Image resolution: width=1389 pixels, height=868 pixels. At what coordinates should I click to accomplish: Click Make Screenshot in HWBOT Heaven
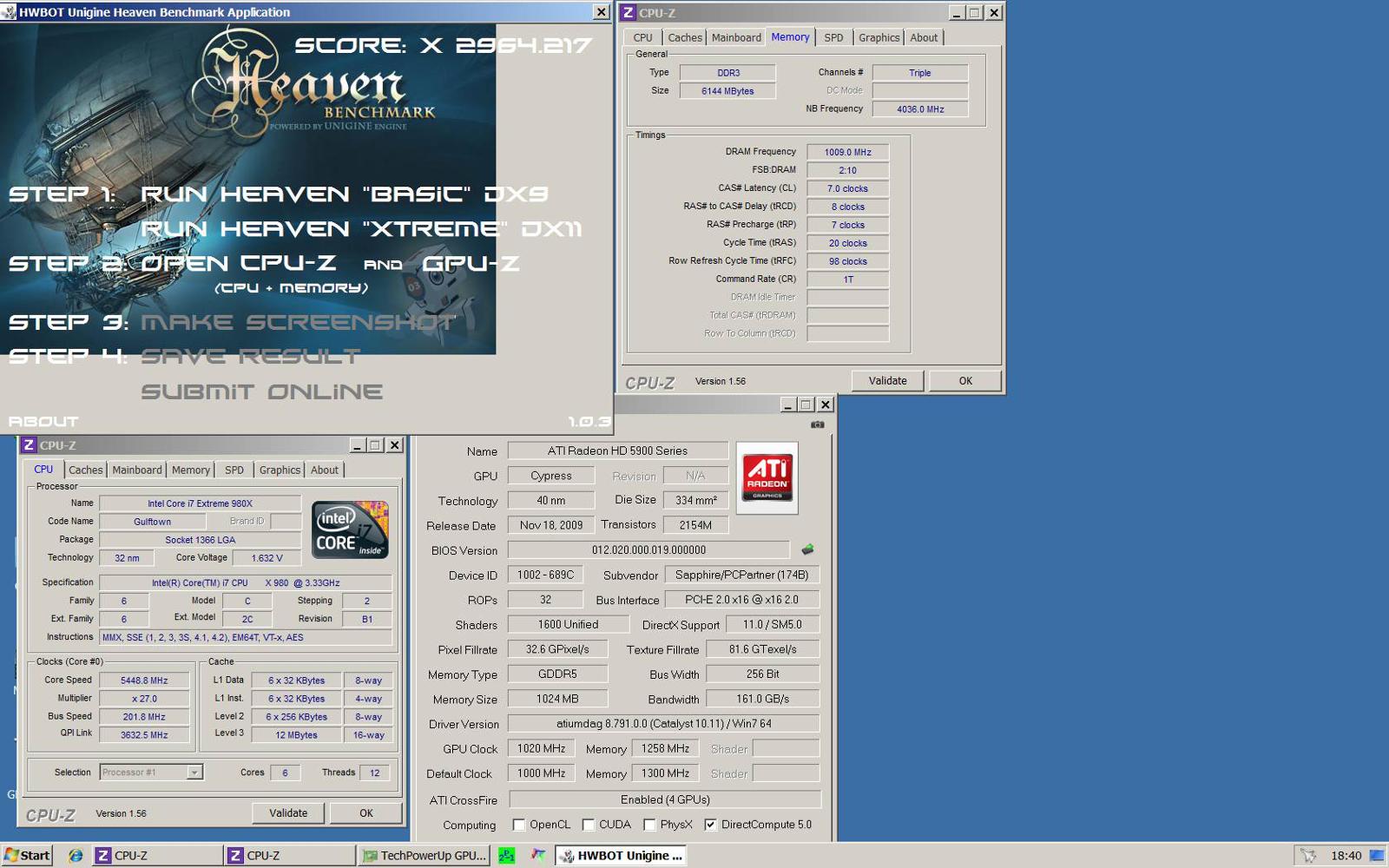[x=299, y=322]
